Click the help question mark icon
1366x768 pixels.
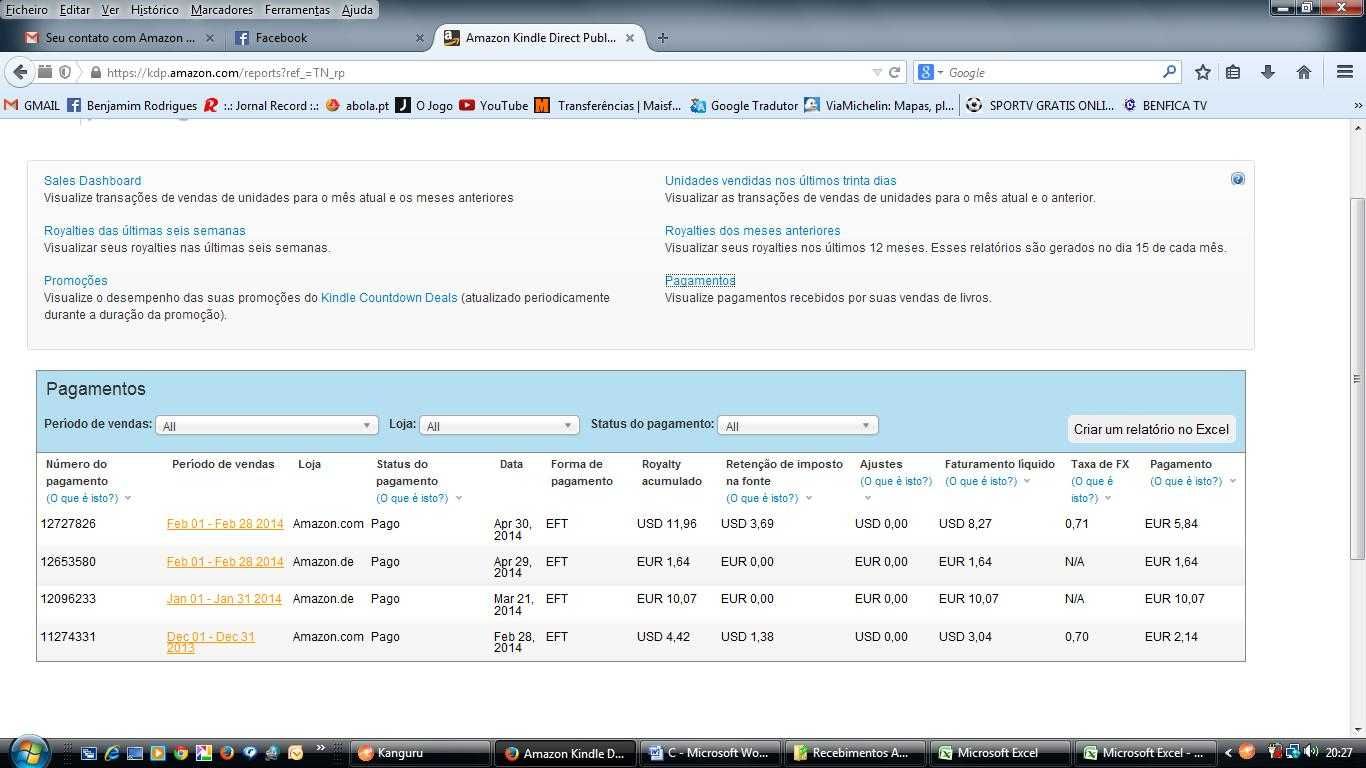(x=1237, y=179)
